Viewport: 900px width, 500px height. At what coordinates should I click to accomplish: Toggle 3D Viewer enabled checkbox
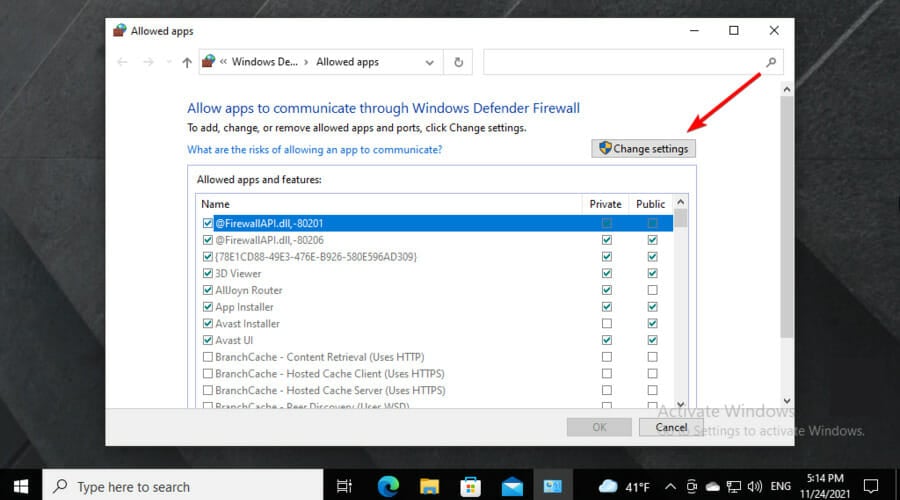tap(208, 273)
